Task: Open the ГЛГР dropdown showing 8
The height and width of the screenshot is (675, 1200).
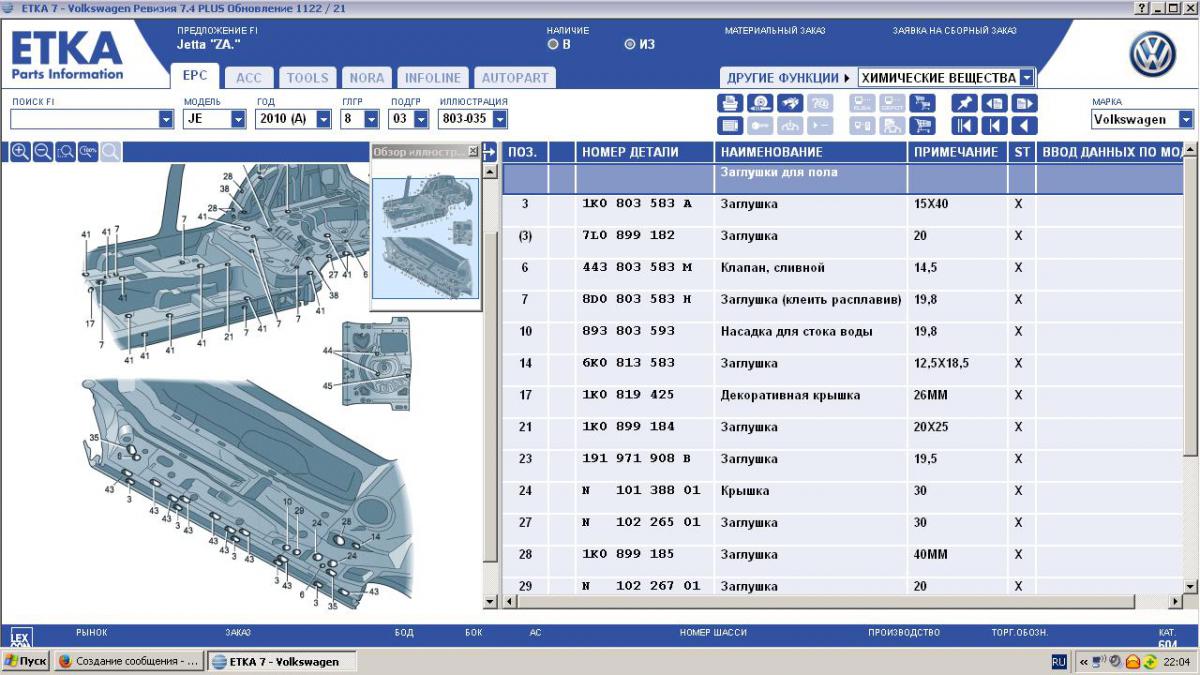Action: coord(371,119)
